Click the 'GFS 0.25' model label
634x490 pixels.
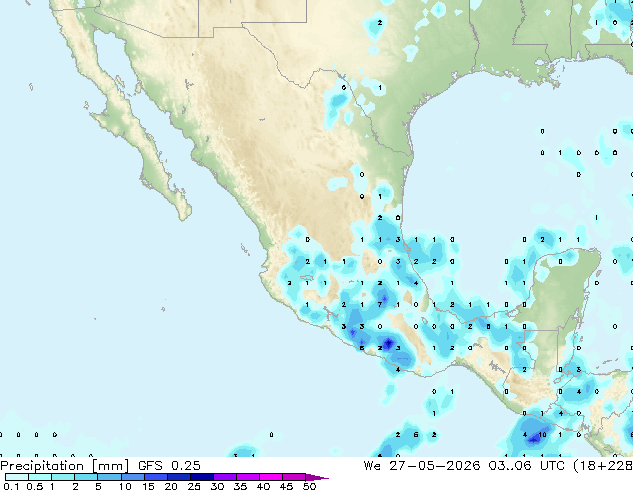click(x=169, y=466)
